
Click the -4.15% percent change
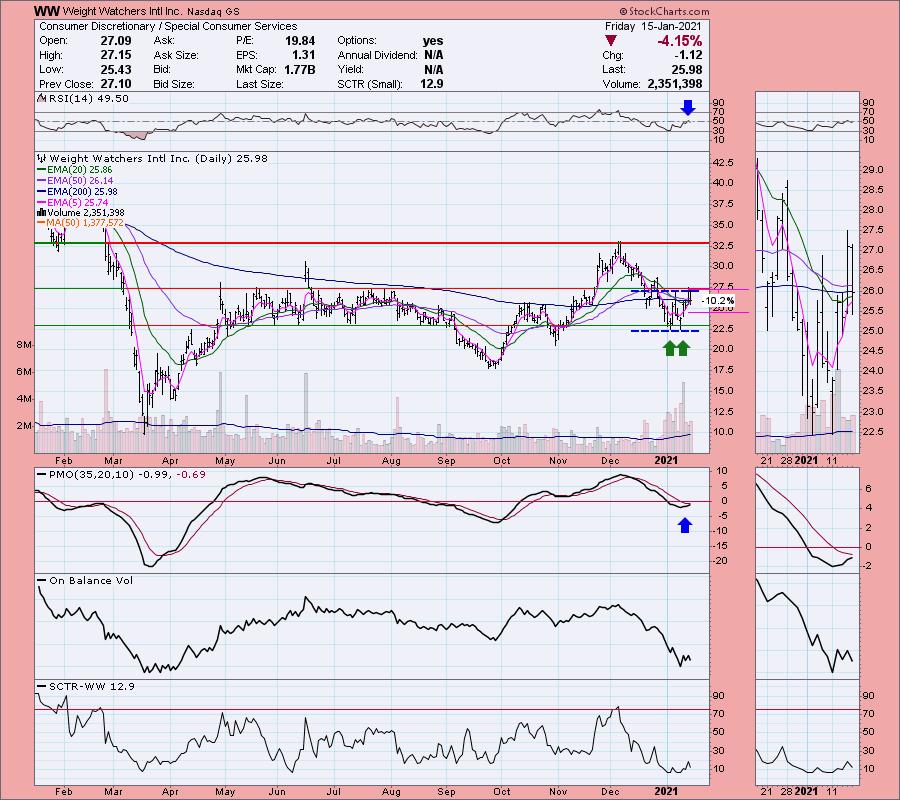(680, 41)
